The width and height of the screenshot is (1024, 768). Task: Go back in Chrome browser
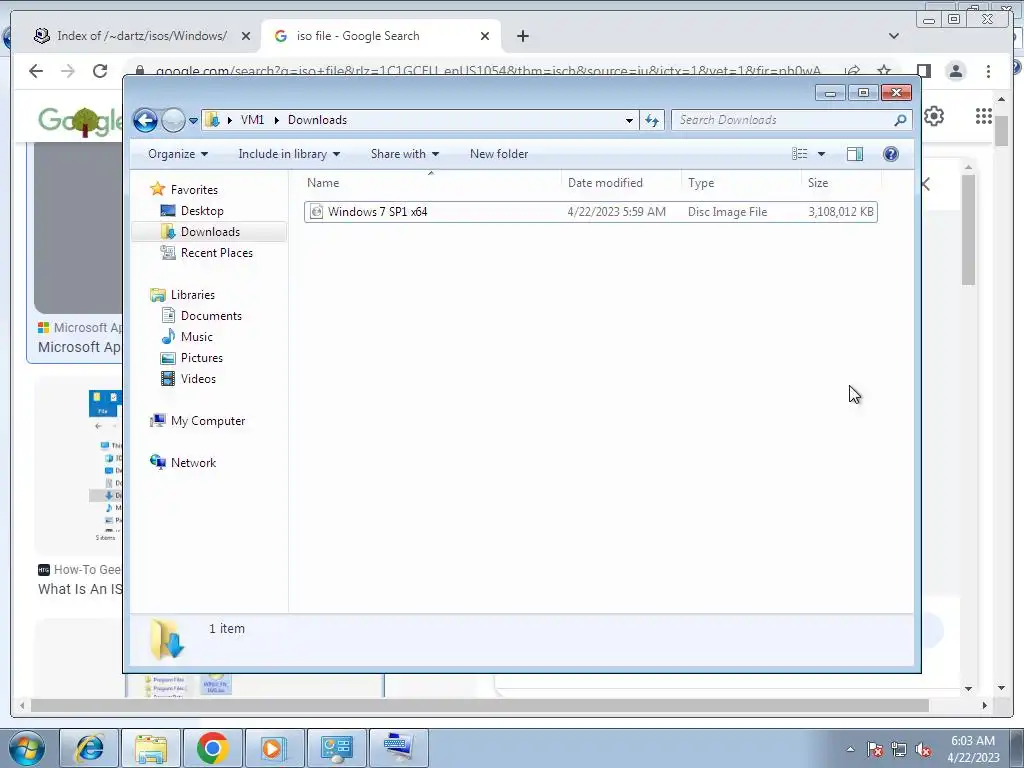coord(36,71)
